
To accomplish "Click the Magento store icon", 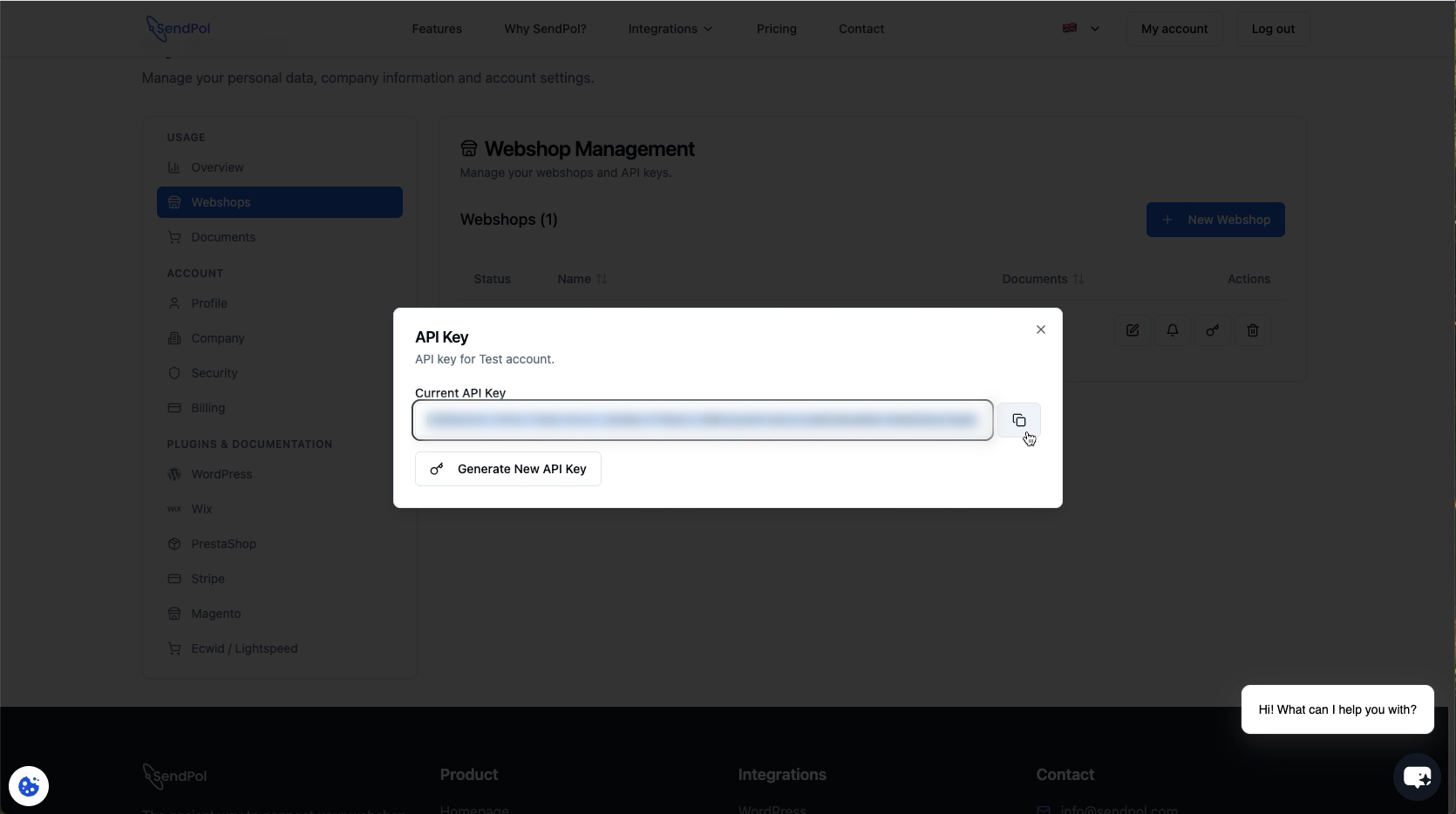I will click(x=174, y=614).
